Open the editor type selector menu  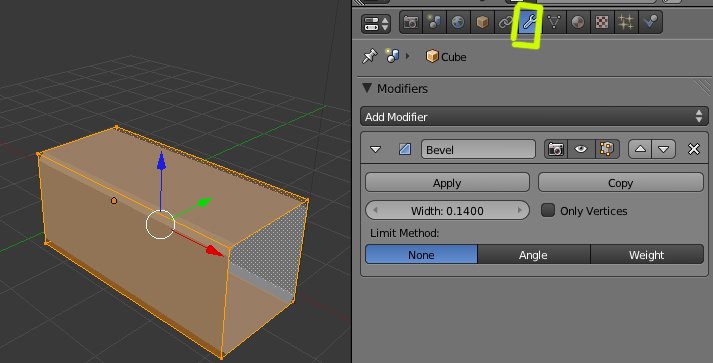(x=376, y=24)
